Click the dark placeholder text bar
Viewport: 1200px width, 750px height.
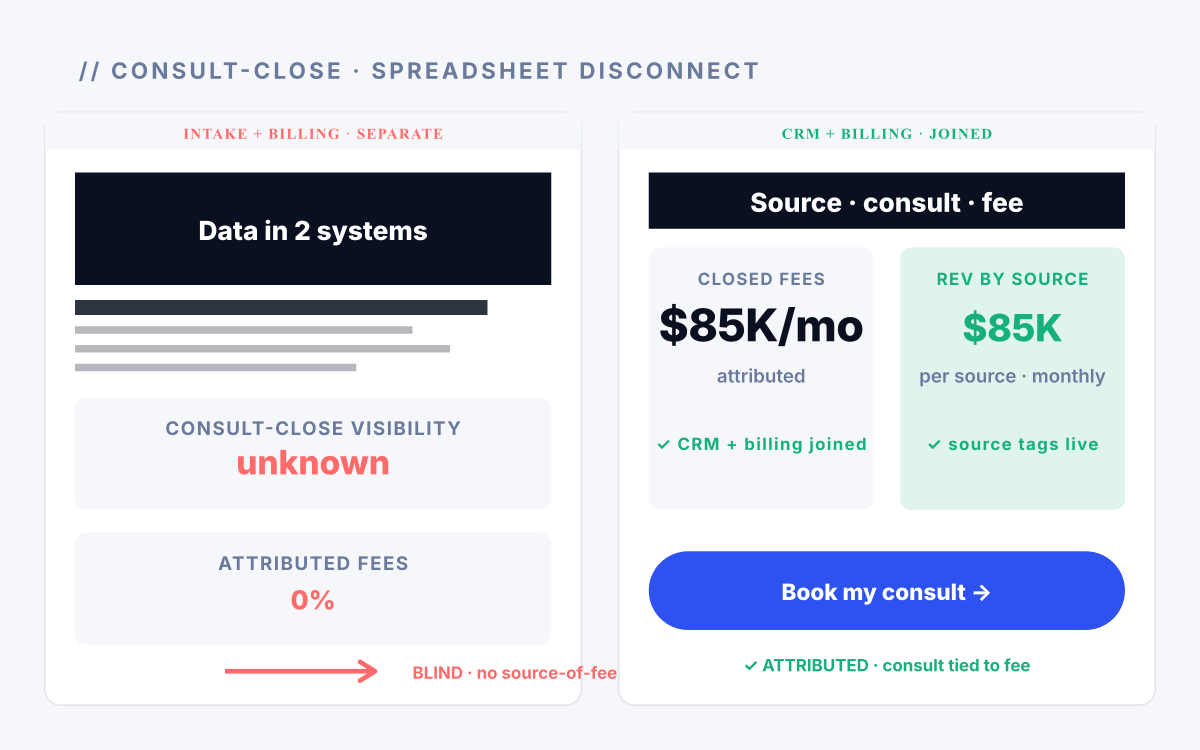coord(281,307)
